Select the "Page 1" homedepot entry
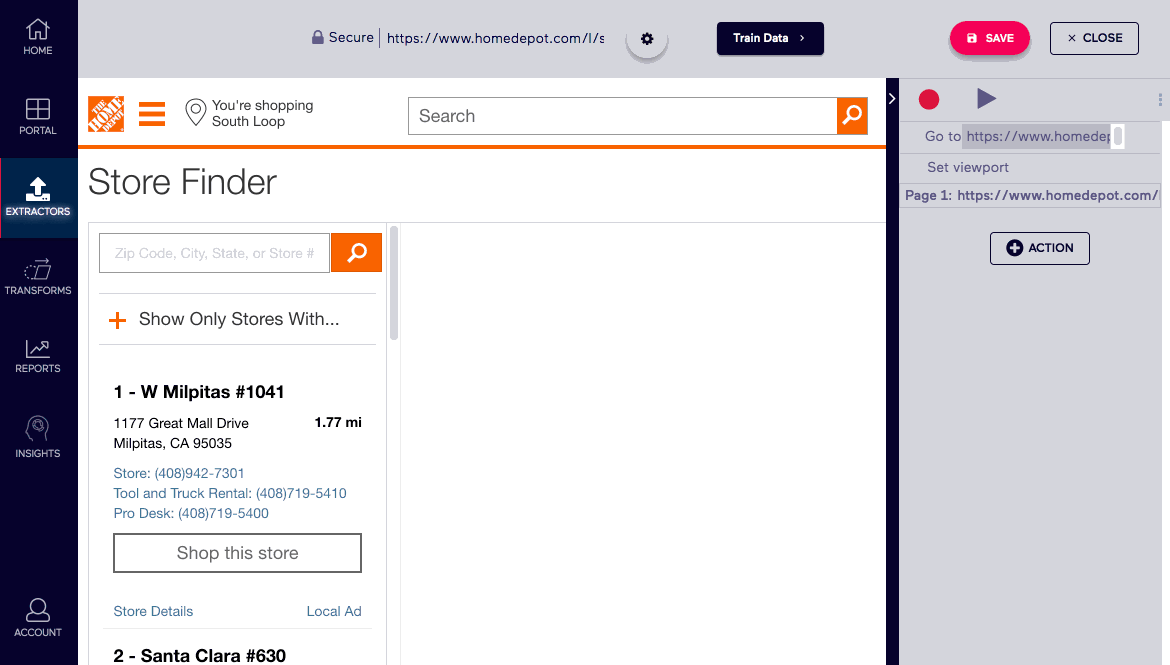 [1030, 195]
